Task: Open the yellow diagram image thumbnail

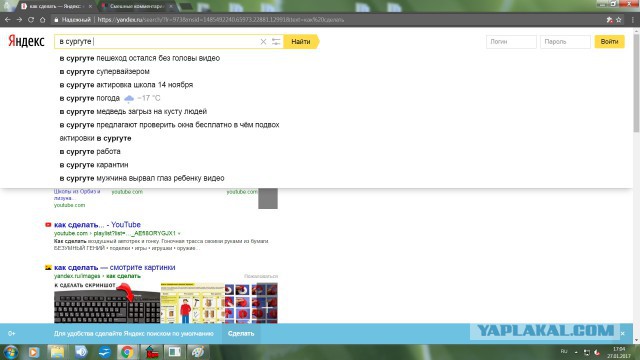Action: 192,303
